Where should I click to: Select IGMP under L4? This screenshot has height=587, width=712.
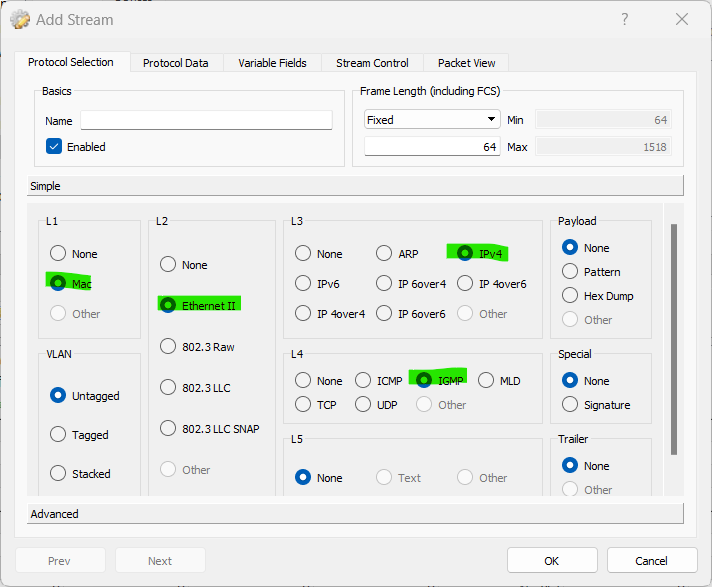click(x=440, y=380)
